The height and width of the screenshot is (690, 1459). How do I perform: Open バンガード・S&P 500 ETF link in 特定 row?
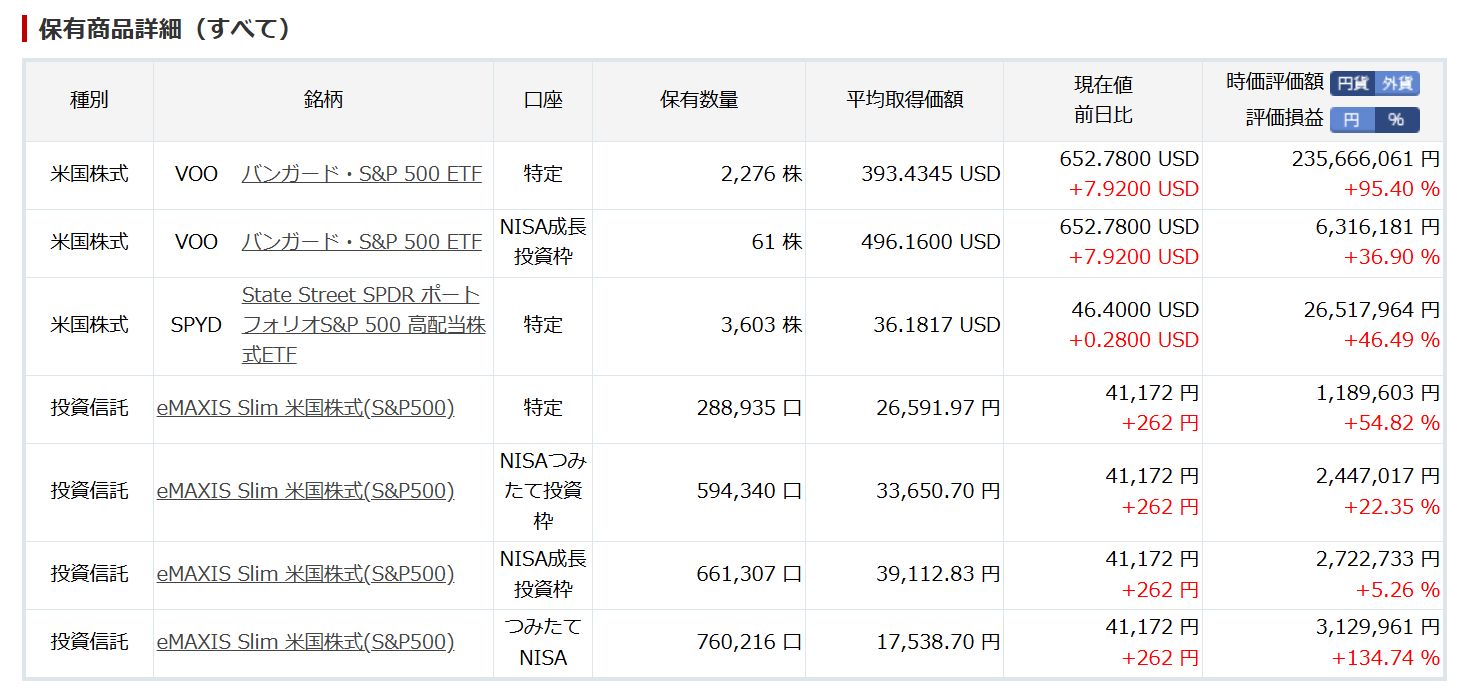click(x=361, y=174)
